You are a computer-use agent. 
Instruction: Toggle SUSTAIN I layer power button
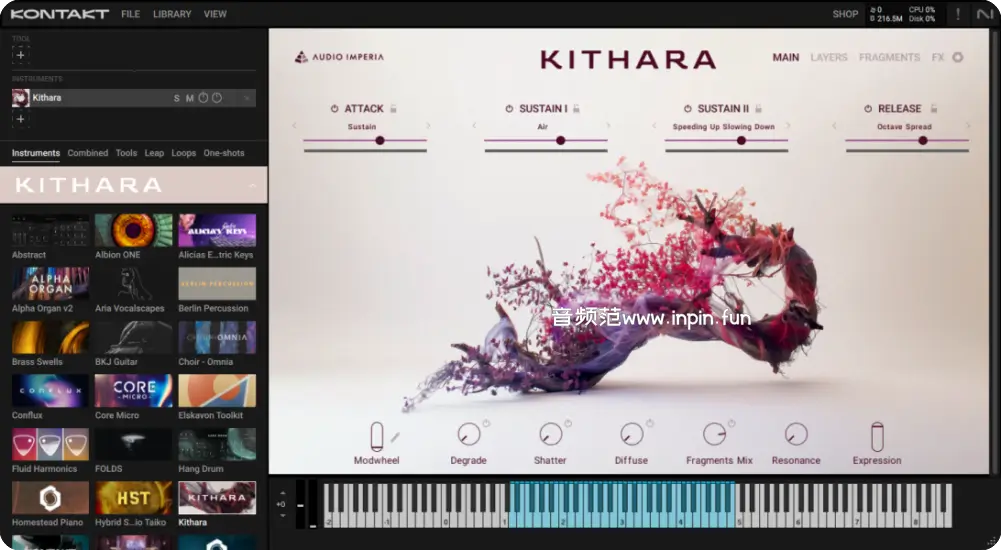click(x=509, y=109)
